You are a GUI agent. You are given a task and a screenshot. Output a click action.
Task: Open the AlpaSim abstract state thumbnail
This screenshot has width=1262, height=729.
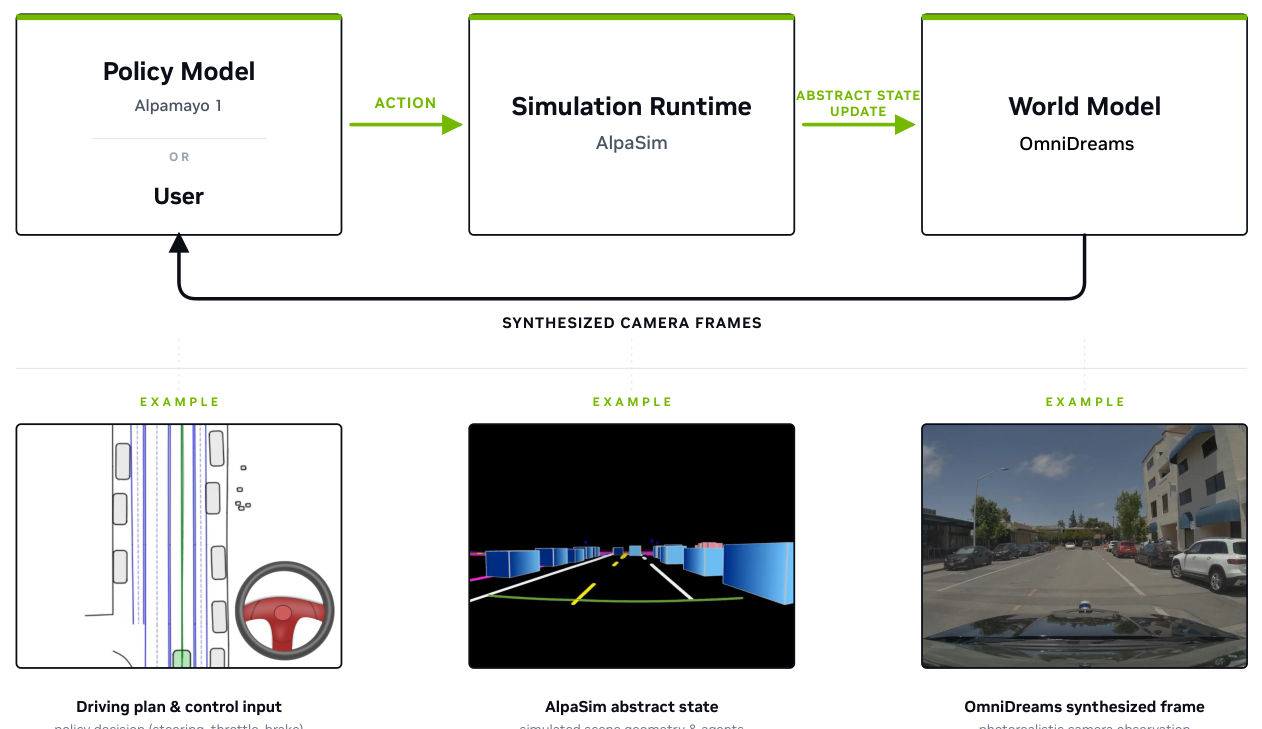click(632, 546)
